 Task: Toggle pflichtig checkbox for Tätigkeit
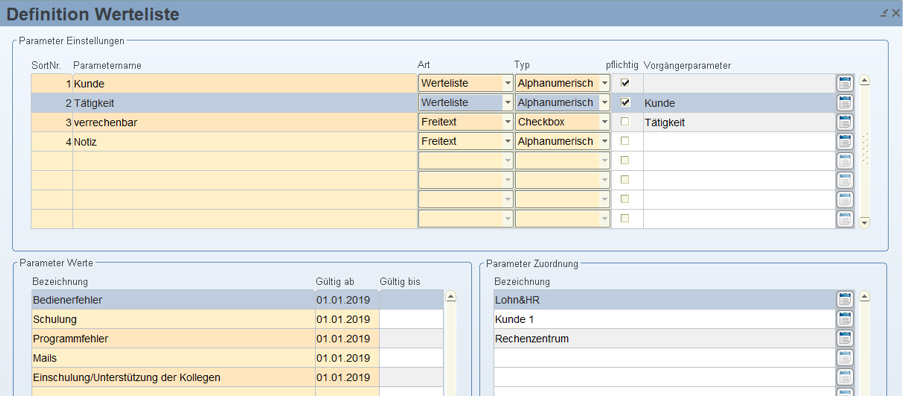pyautogui.click(x=625, y=102)
